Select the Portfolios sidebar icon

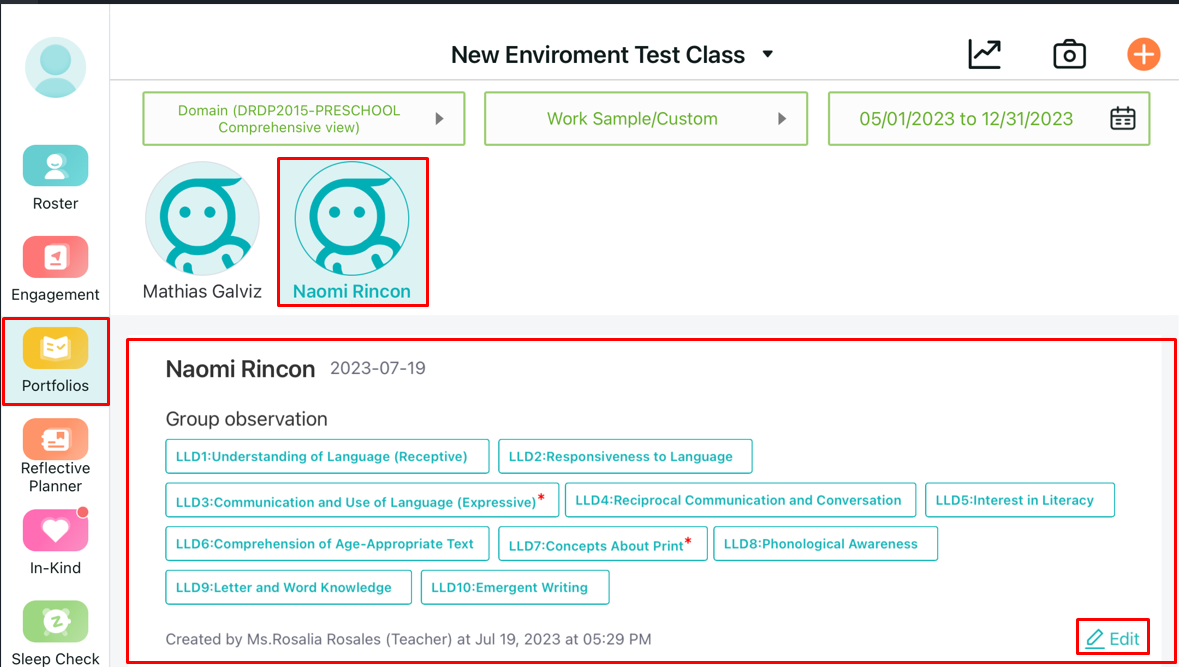tap(55, 349)
